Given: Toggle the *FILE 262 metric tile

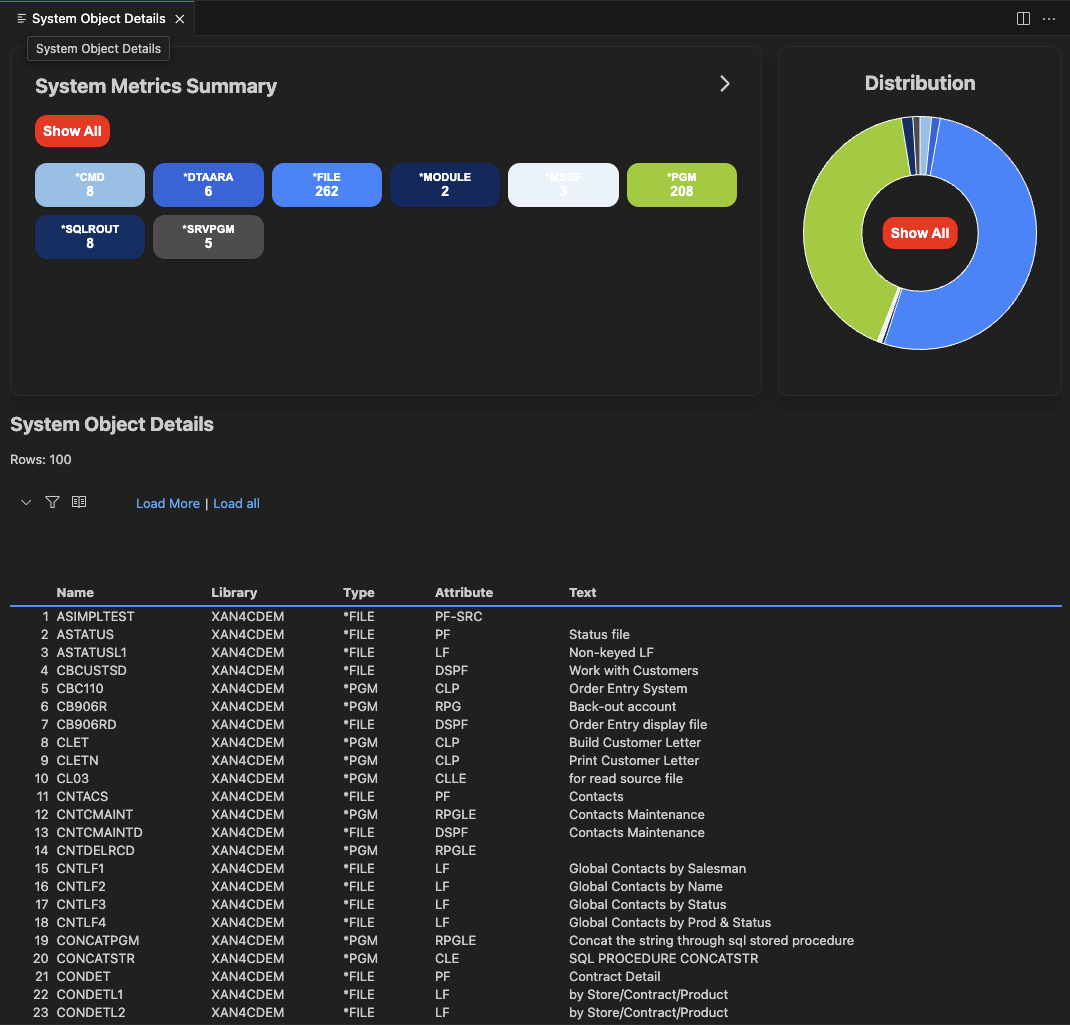Looking at the screenshot, I should pyautogui.click(x=327, y=185).
